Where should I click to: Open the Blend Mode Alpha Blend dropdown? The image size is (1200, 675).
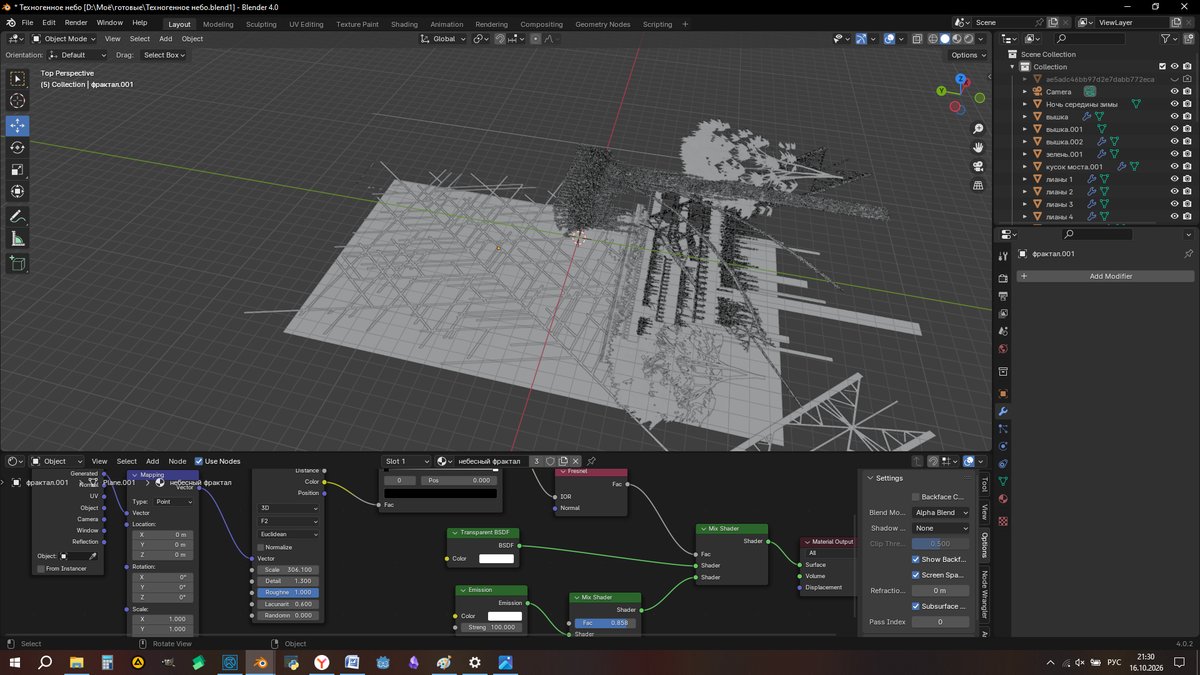pos(941,512)
